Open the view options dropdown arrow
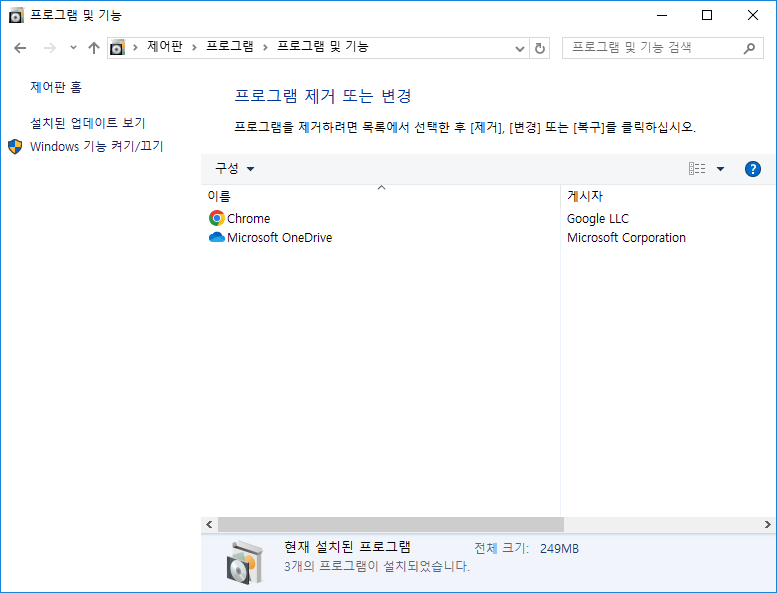 [721, 169]
